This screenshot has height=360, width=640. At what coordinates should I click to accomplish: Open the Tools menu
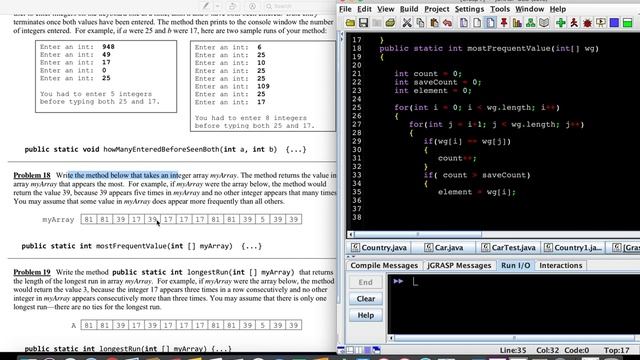500,9
